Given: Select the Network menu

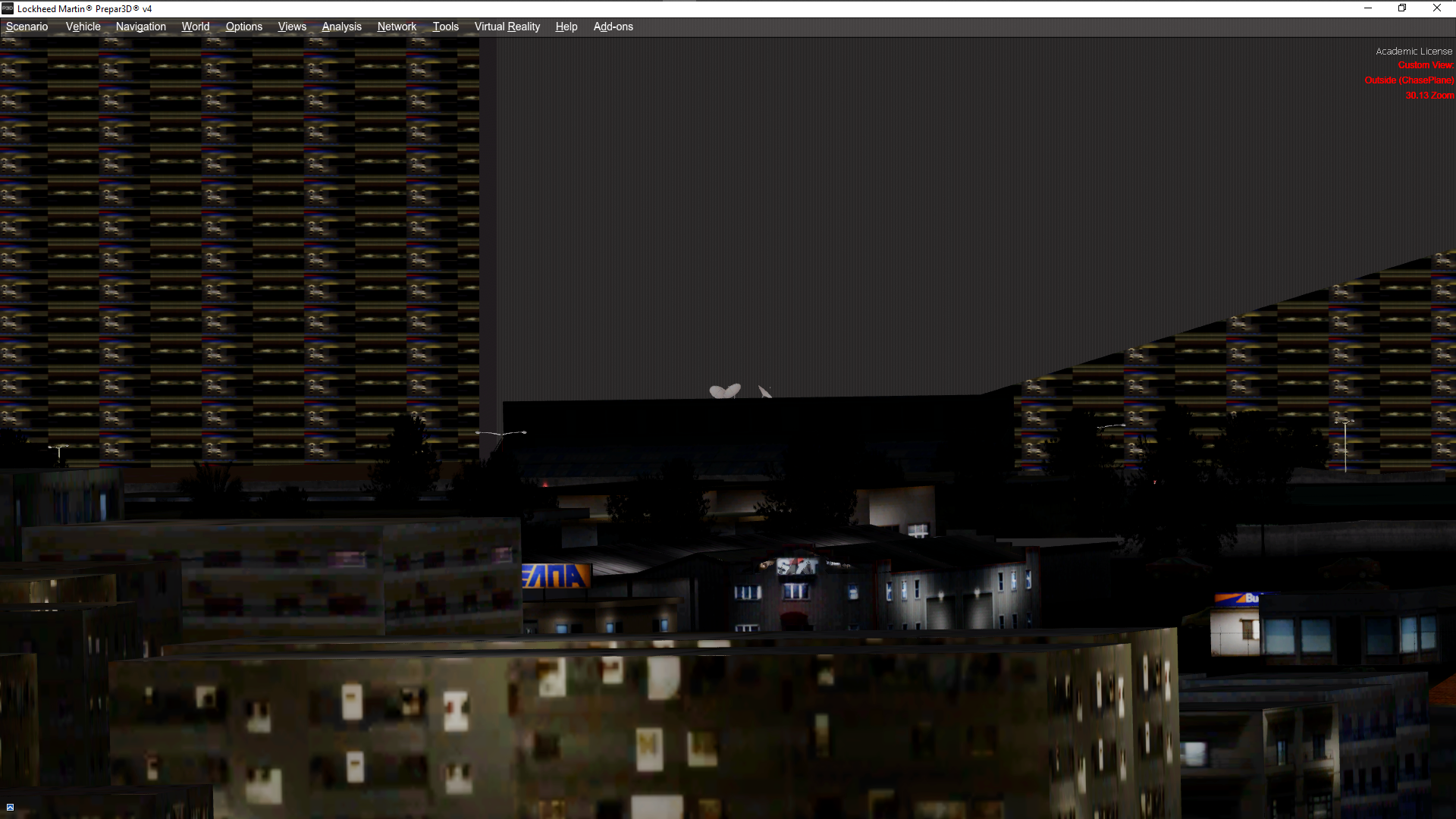Looking at the screenshot, I should coord(397,27).
